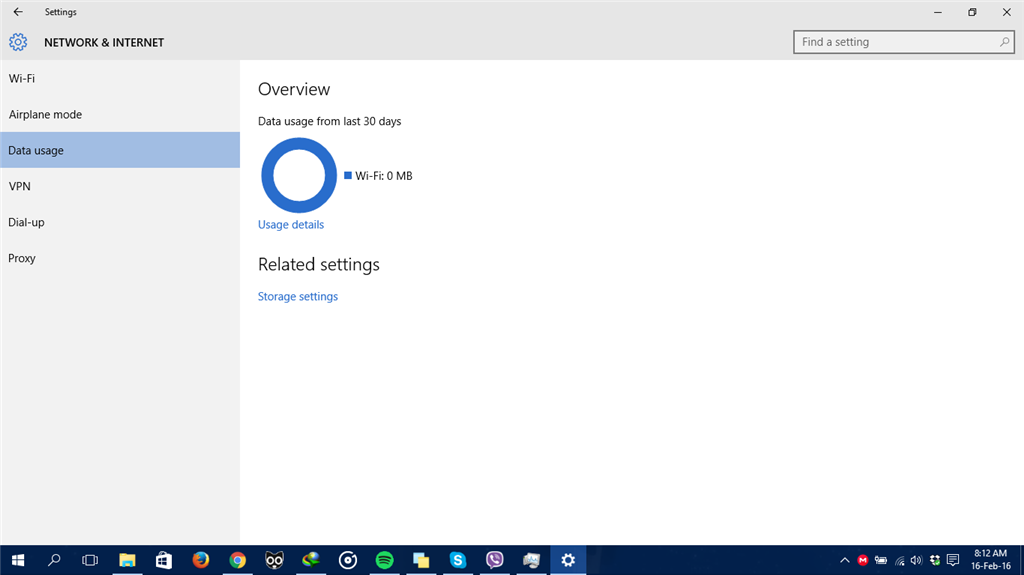Launch Firefox from the taskbar
The image size is (1024, 575).
click(x=200, y=560)
